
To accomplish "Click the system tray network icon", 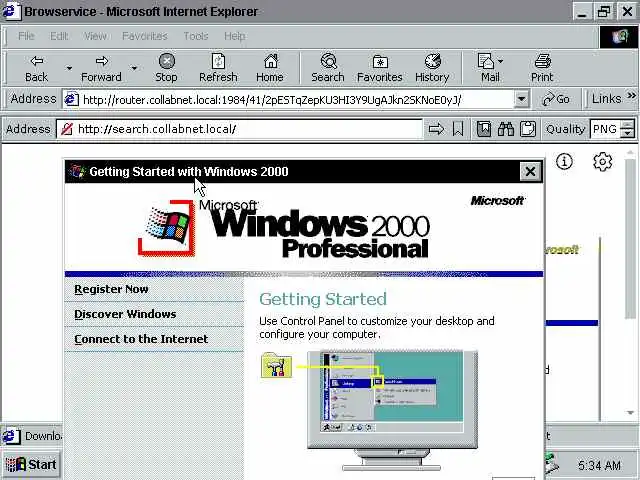I will (552, 464).
